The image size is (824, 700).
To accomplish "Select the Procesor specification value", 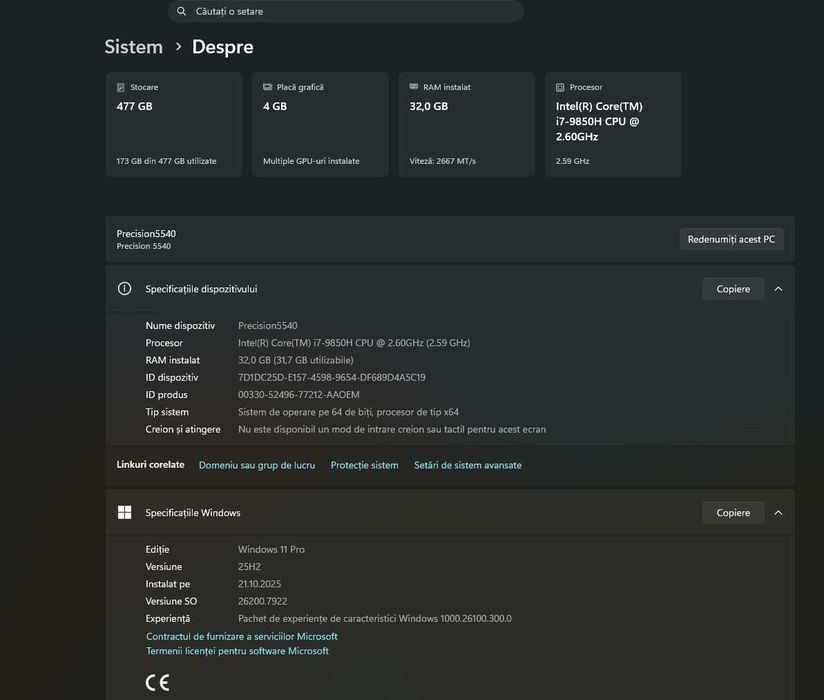I will point(354,343).
